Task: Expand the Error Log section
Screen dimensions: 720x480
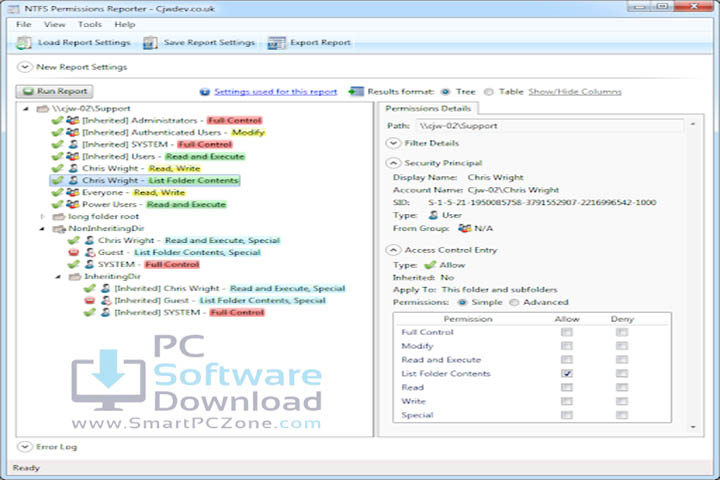Action: pos(24,446)
